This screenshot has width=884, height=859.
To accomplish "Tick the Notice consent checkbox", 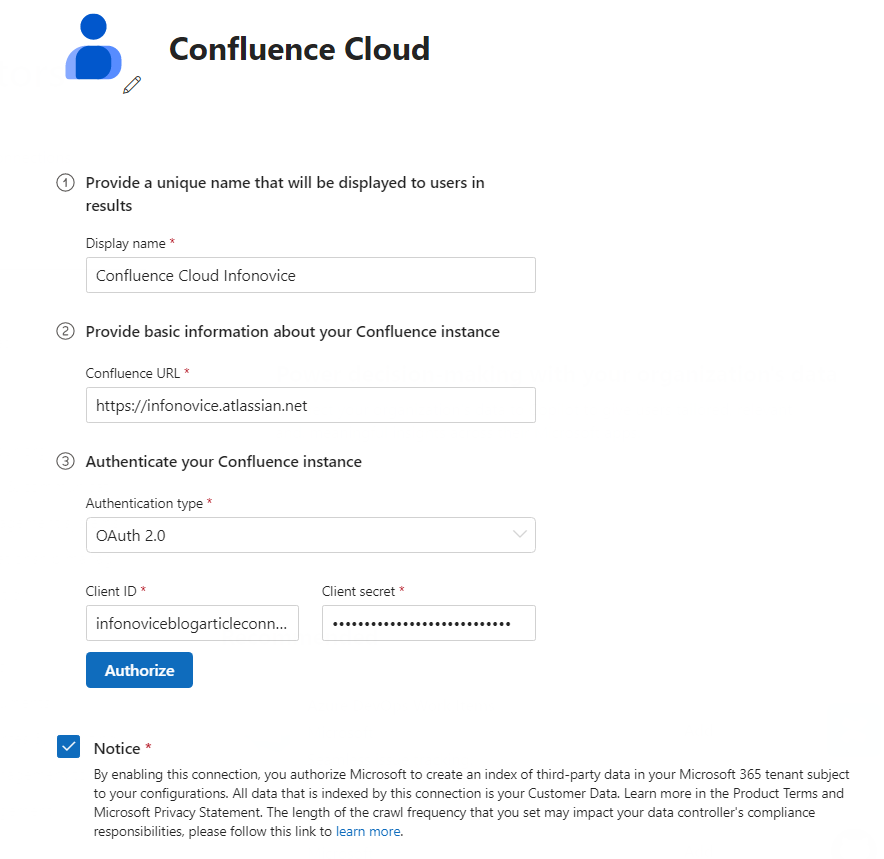I will pos(69,746).
